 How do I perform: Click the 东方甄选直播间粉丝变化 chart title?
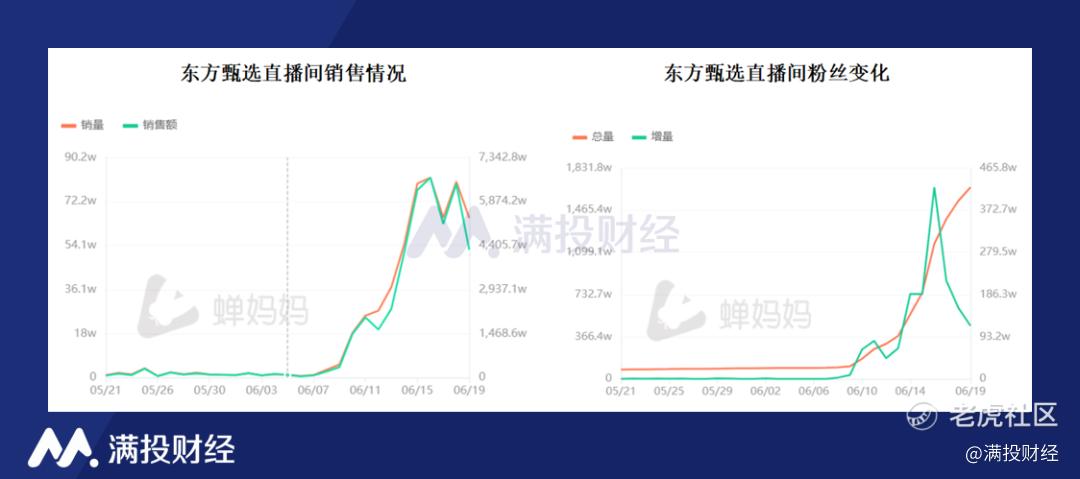777,73
